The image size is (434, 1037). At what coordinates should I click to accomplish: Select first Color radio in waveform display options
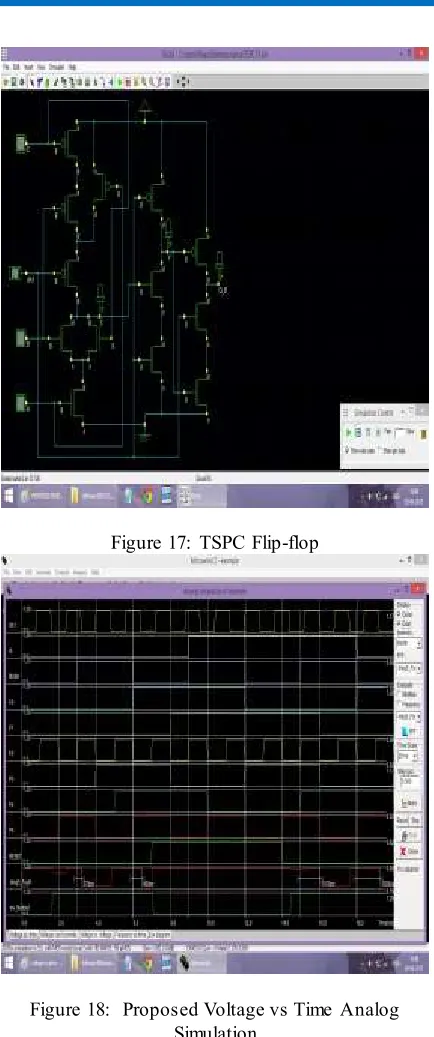coord(398,613)
